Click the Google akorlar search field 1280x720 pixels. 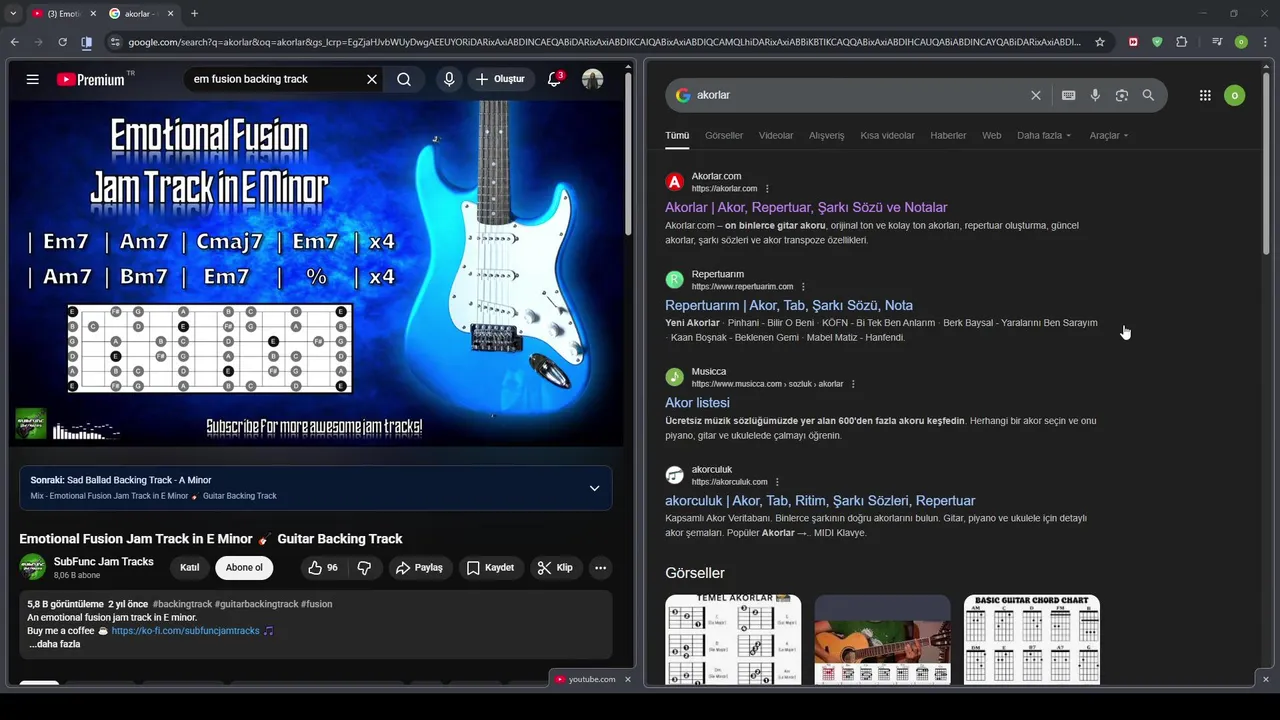860,95
